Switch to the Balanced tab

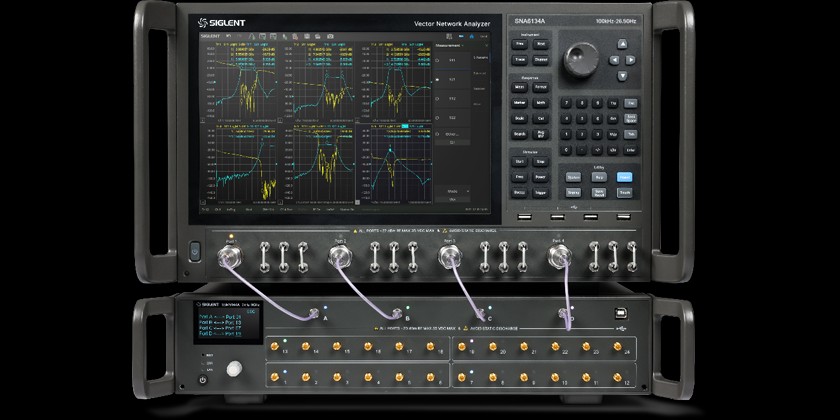click(x=481, y=73)
